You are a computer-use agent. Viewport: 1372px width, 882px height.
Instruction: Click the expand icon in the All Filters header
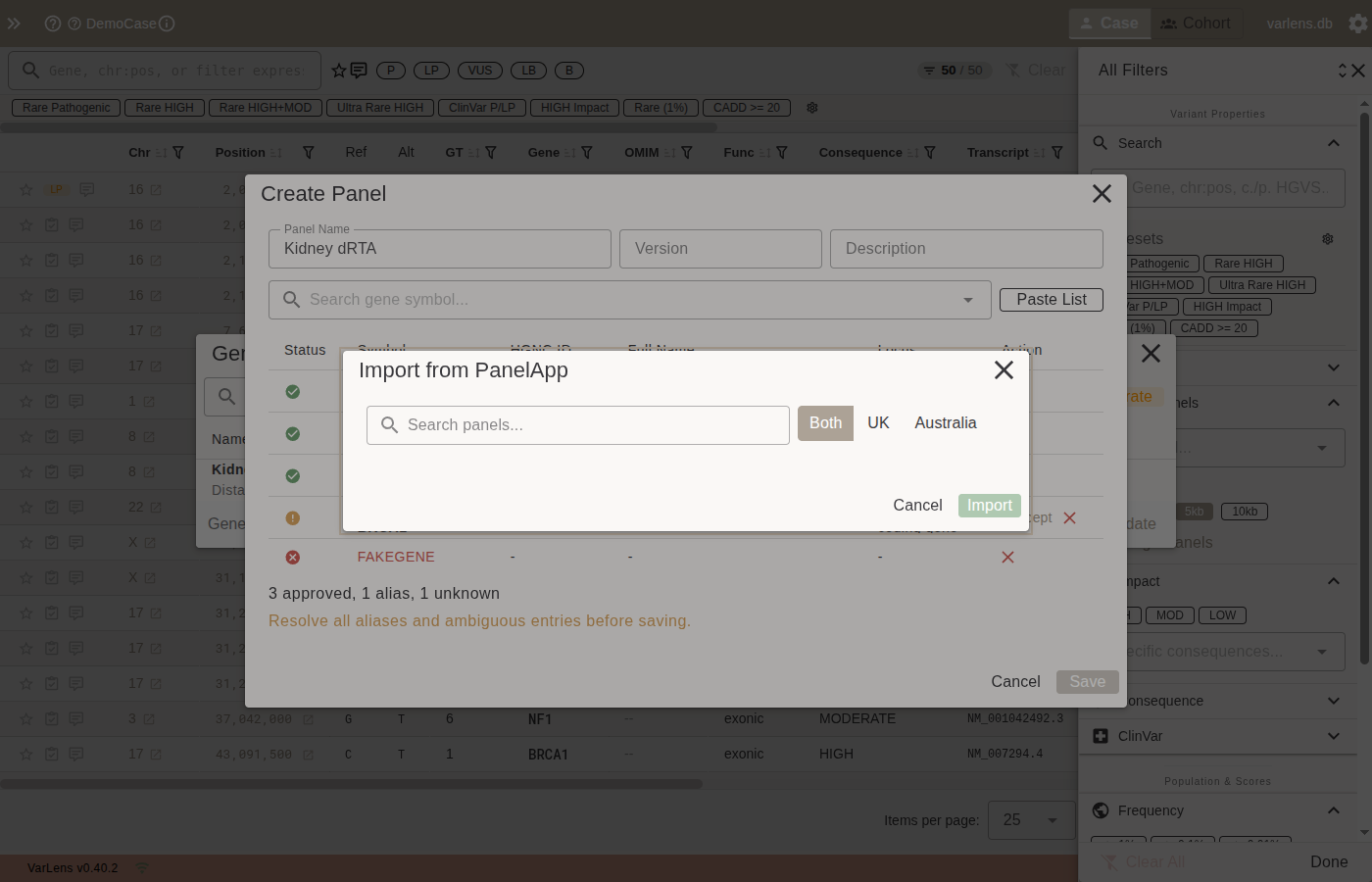pos(1343,70)
